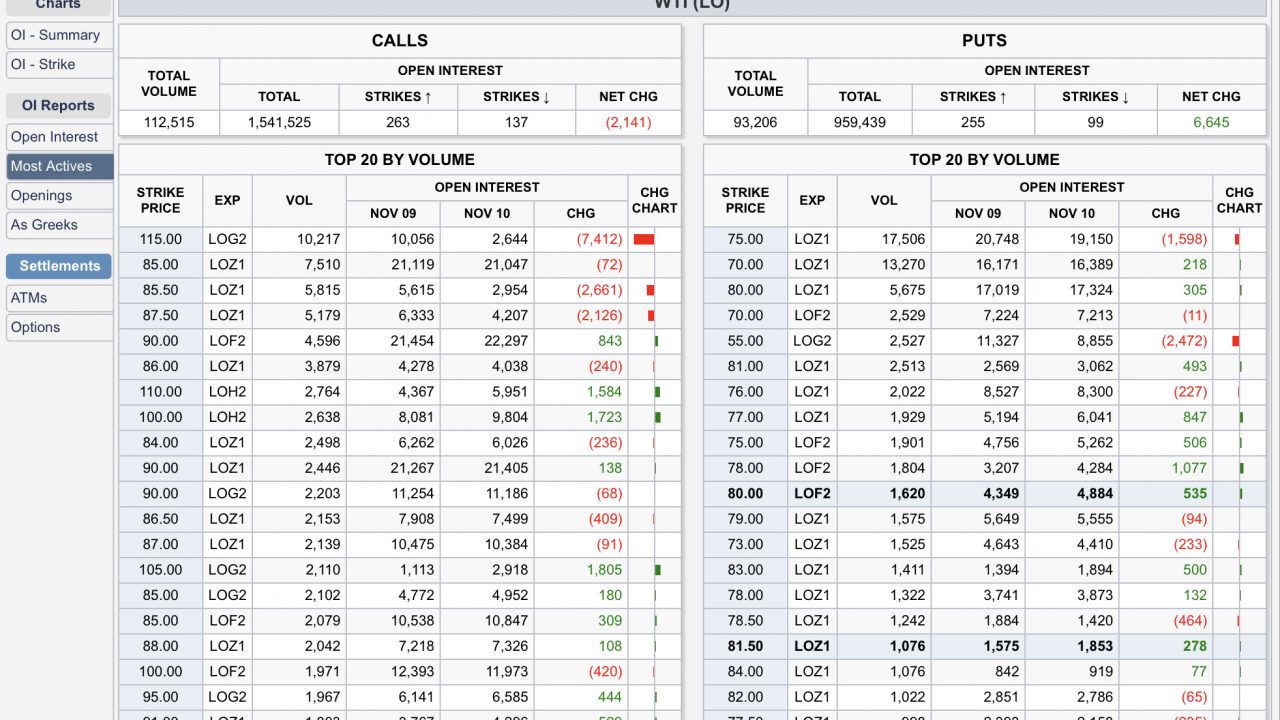Click the OI Reports section header
Image resolution: width=1280 pixels, height=720 pixels.
(58, 106)
